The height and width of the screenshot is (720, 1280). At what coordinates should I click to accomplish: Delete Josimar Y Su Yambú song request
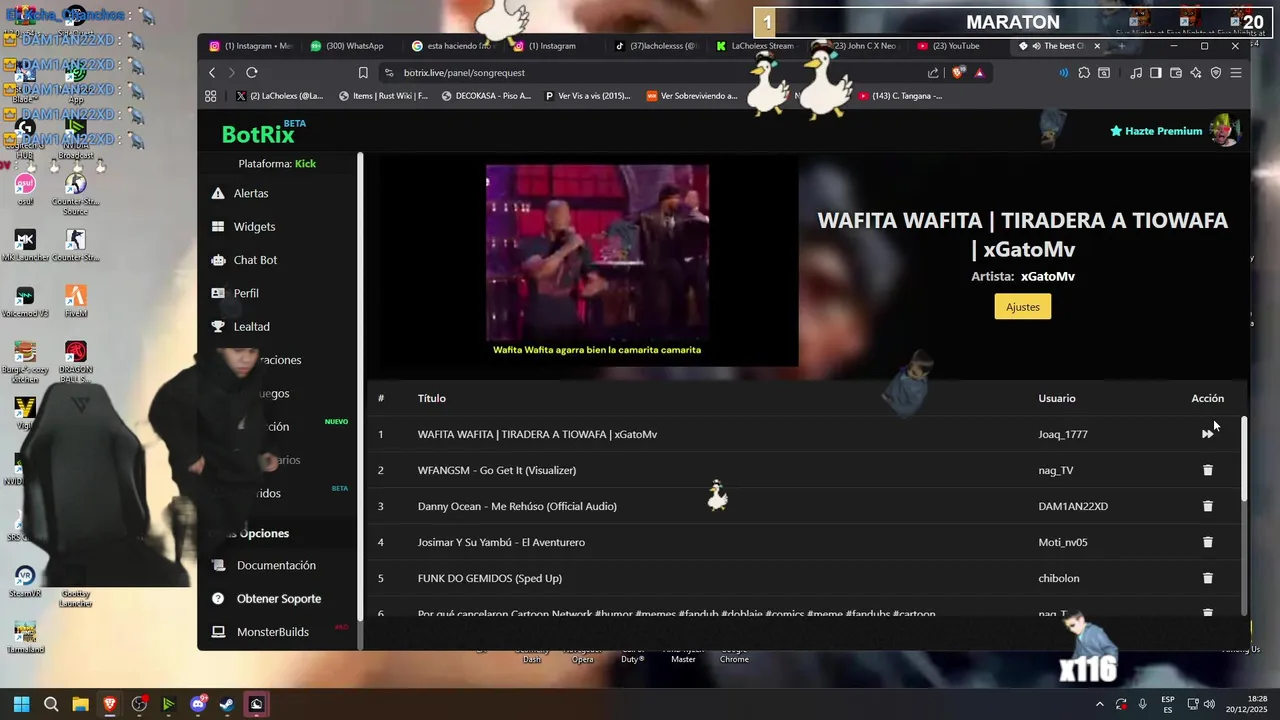click(1207, 542)
